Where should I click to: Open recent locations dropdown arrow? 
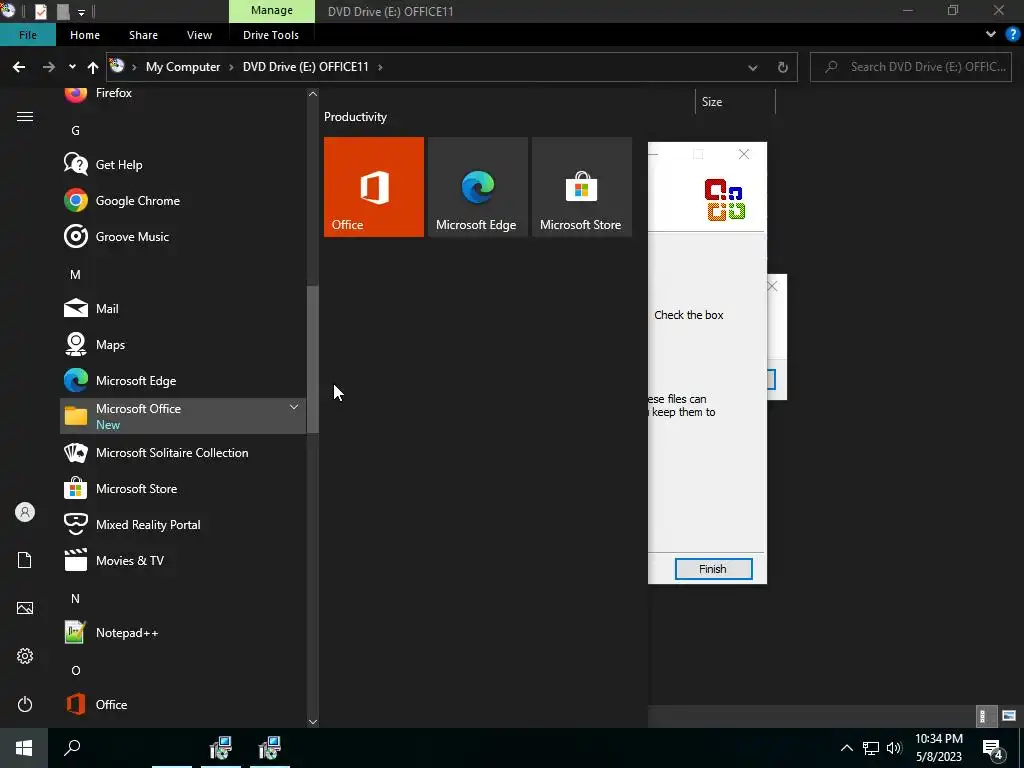click(x=72, y=67)
